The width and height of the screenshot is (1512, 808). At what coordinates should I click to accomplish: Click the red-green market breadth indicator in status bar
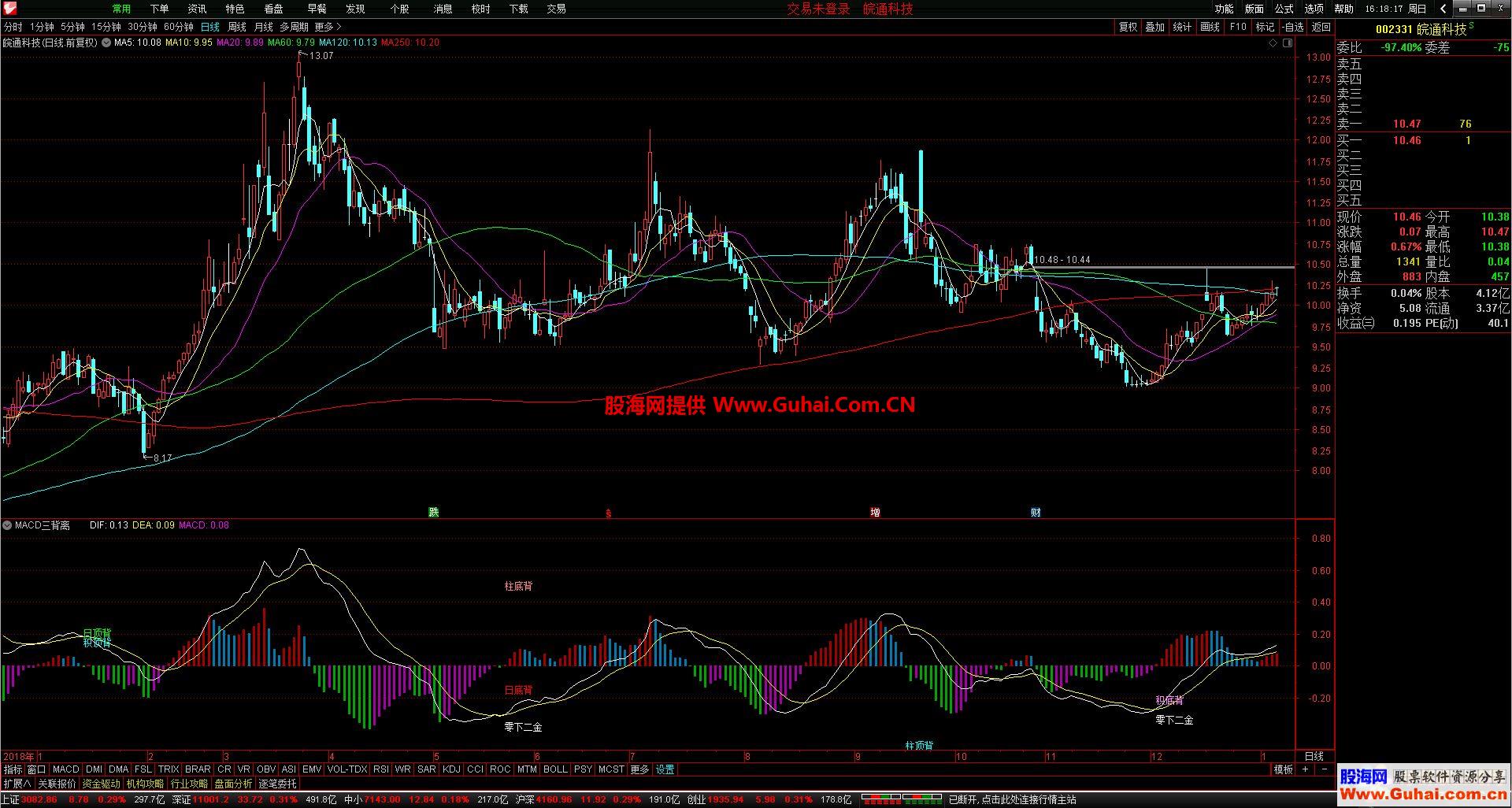click(902, 799)
